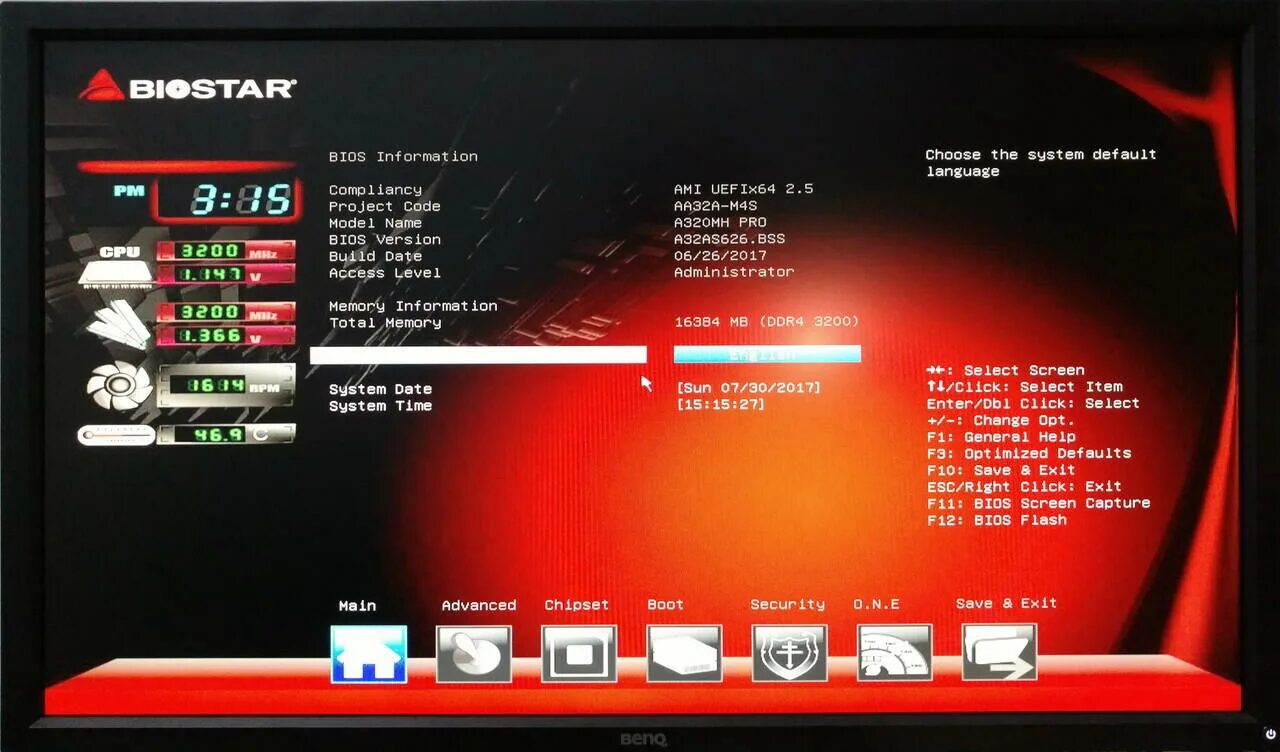Click the 16384 MB (DDR4 3200) value

point(767,322)
